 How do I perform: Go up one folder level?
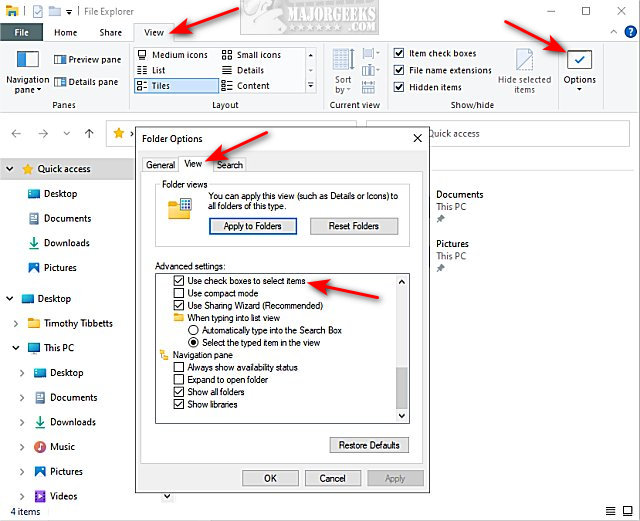click(x=89, y=134)
